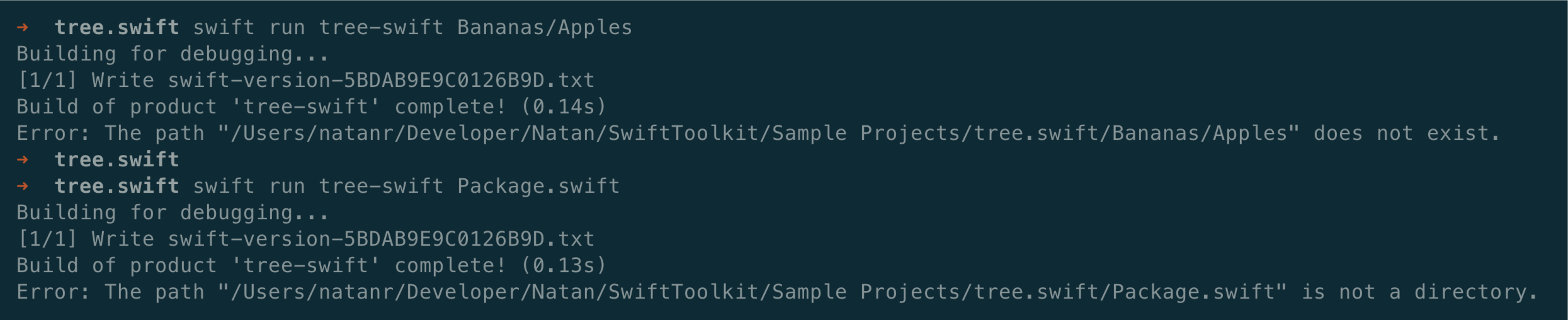The height and width of the screenshot is (320, 1568).
Task: Click the error path ending in Bananas/Apples
Action: click(x=758, y=134)
